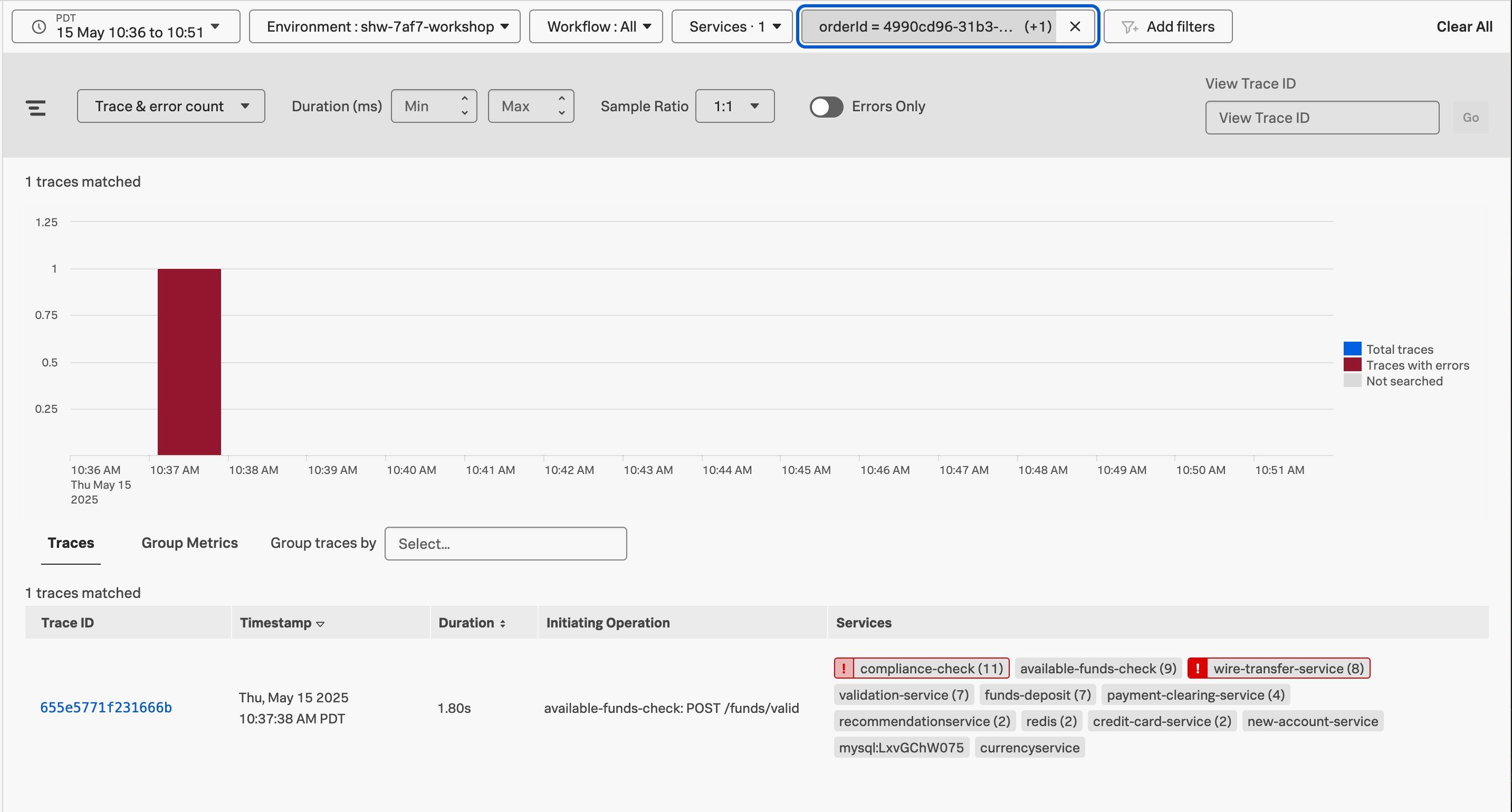The height and width of the screenshot is (812, 1512).
Task: Click wire-transfer-service error exclamation icon
Action: (1198, 668)
